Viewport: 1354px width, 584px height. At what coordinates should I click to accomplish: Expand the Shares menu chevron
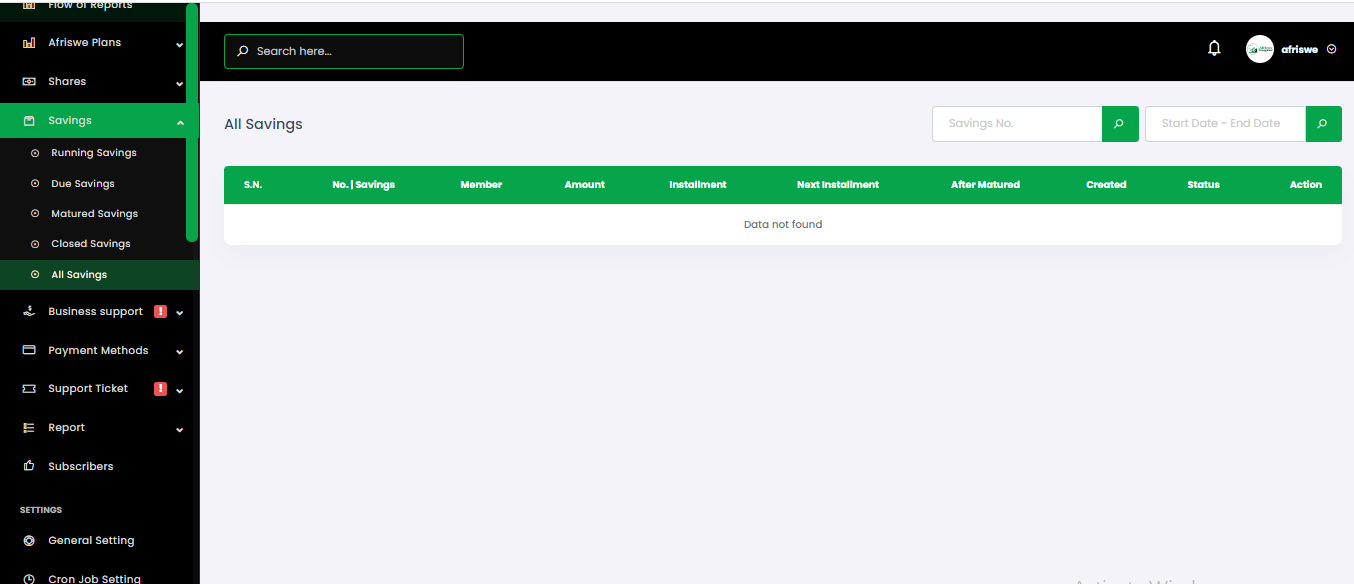click(179, 83)
